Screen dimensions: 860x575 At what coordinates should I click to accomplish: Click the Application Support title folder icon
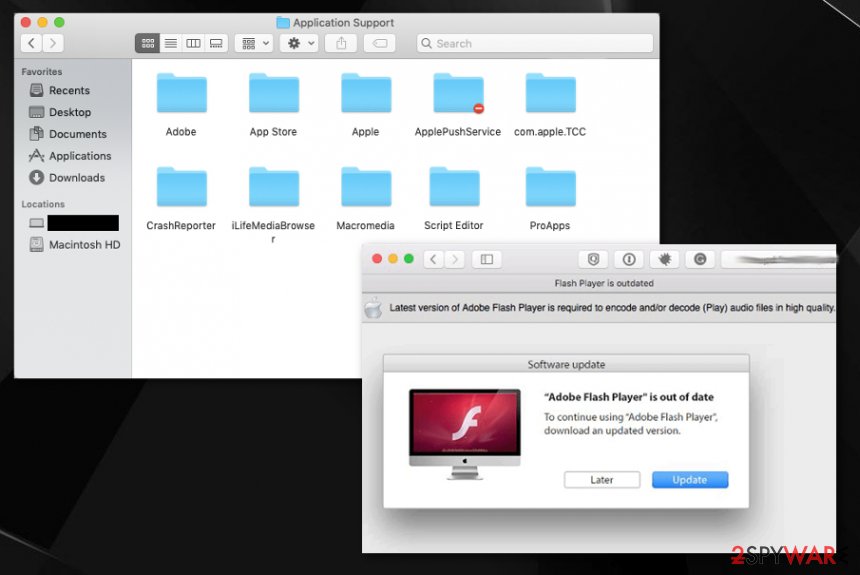283,22
